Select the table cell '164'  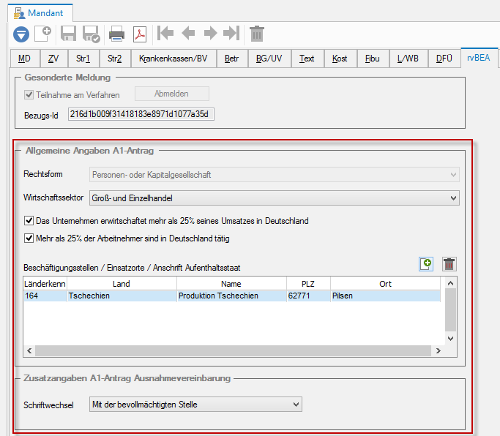tap(45, 296)
